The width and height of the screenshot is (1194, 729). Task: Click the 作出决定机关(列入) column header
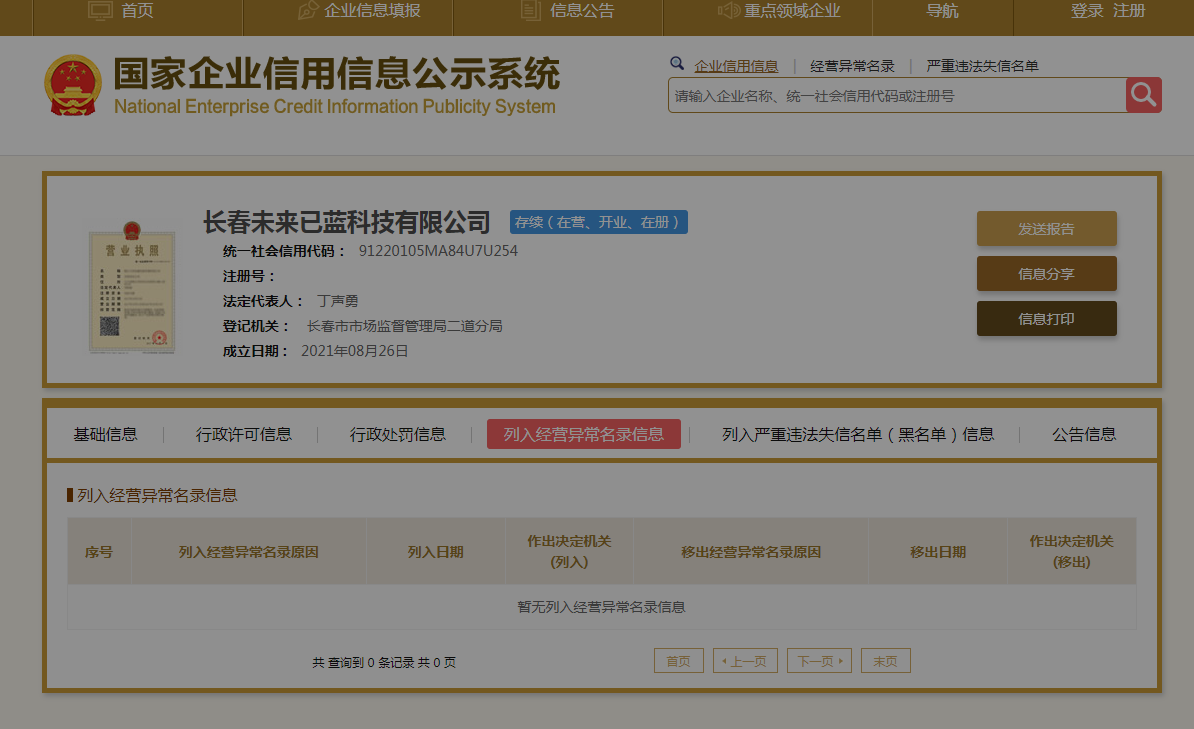tap(569, 552)
